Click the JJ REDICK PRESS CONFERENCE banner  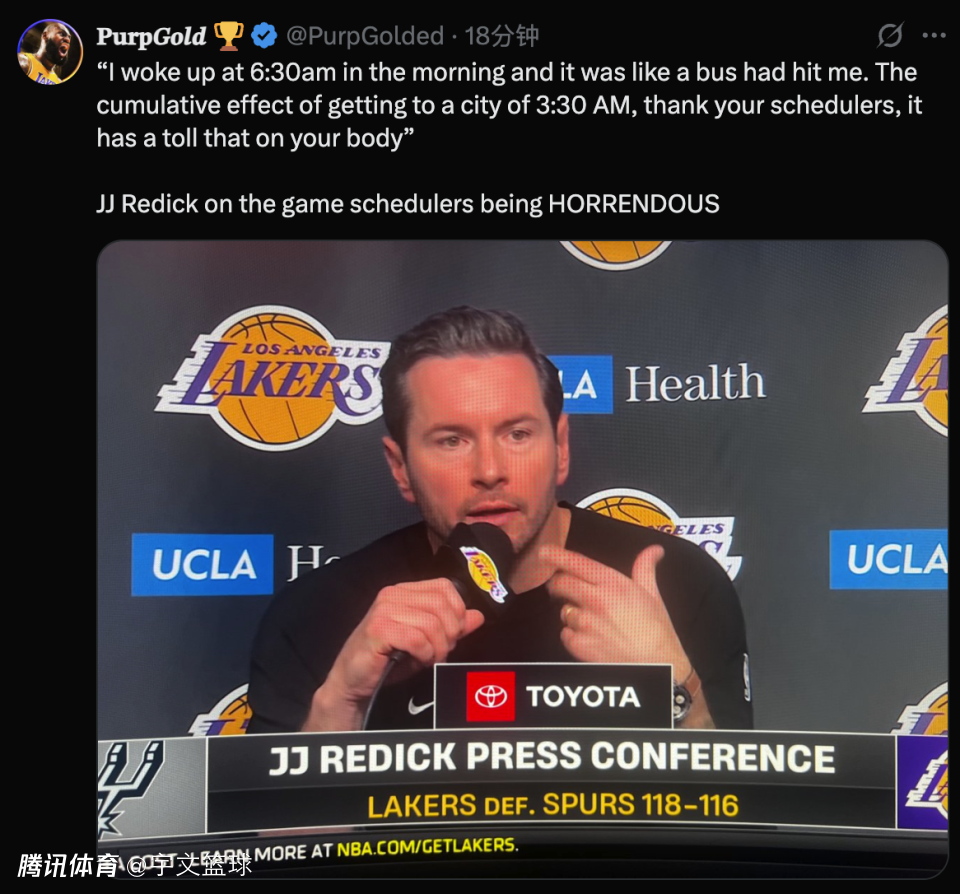pyautogui.click(x=552, y=758)
